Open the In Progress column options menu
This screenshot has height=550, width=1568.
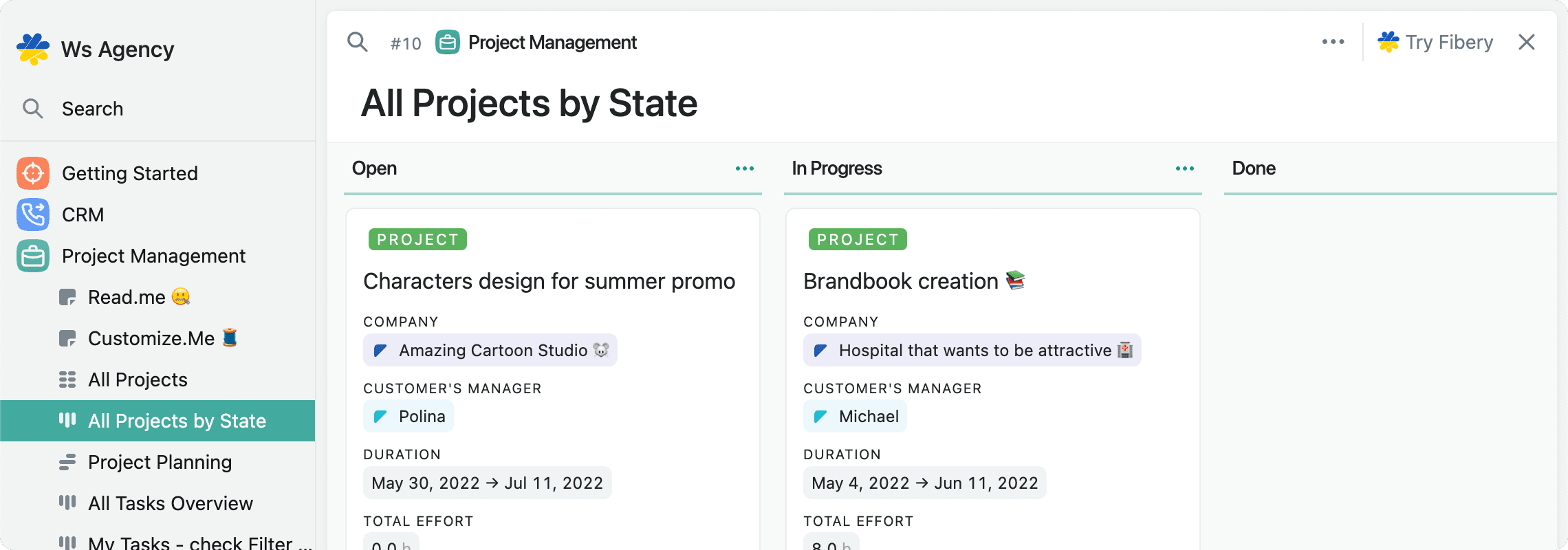coord(1183,168)
